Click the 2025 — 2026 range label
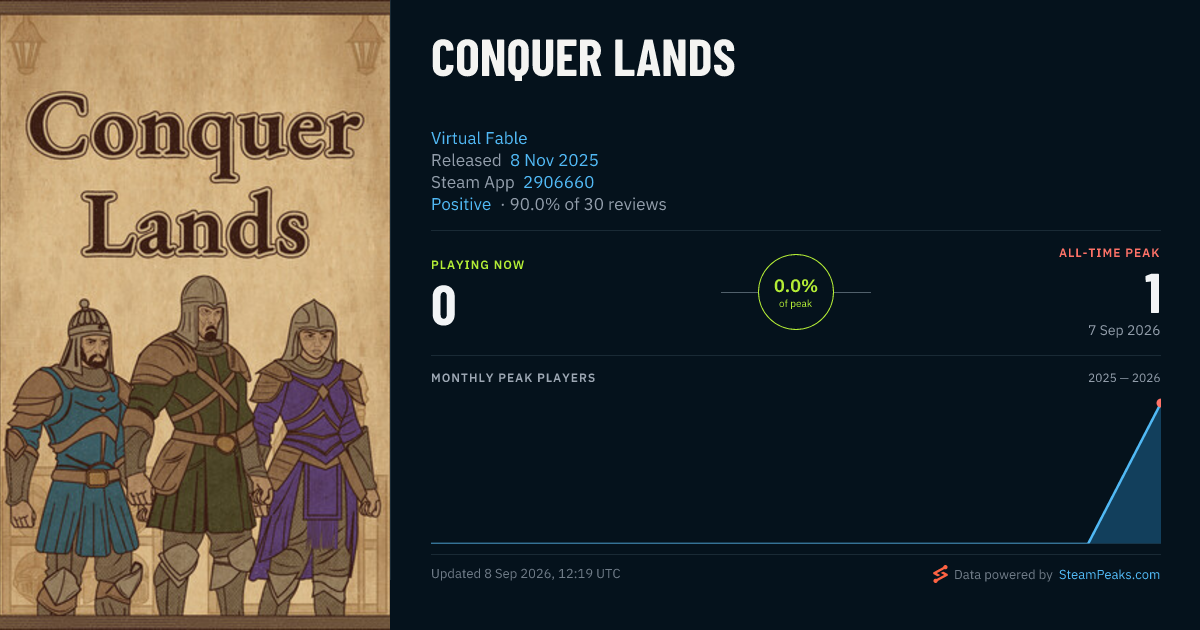Screen dimensions: 1200x630 click(1124, 378)
